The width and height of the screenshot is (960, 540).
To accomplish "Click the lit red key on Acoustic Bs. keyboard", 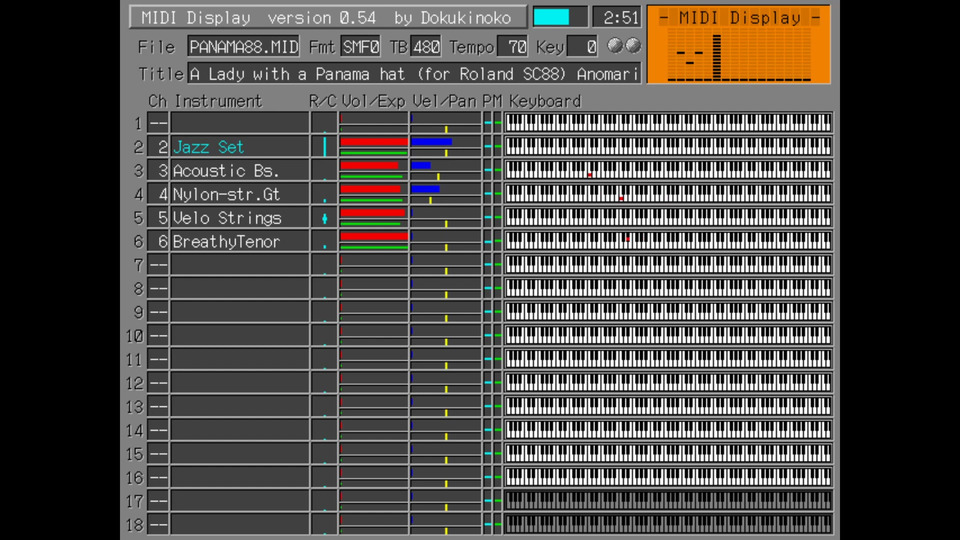I will [590, 175].
